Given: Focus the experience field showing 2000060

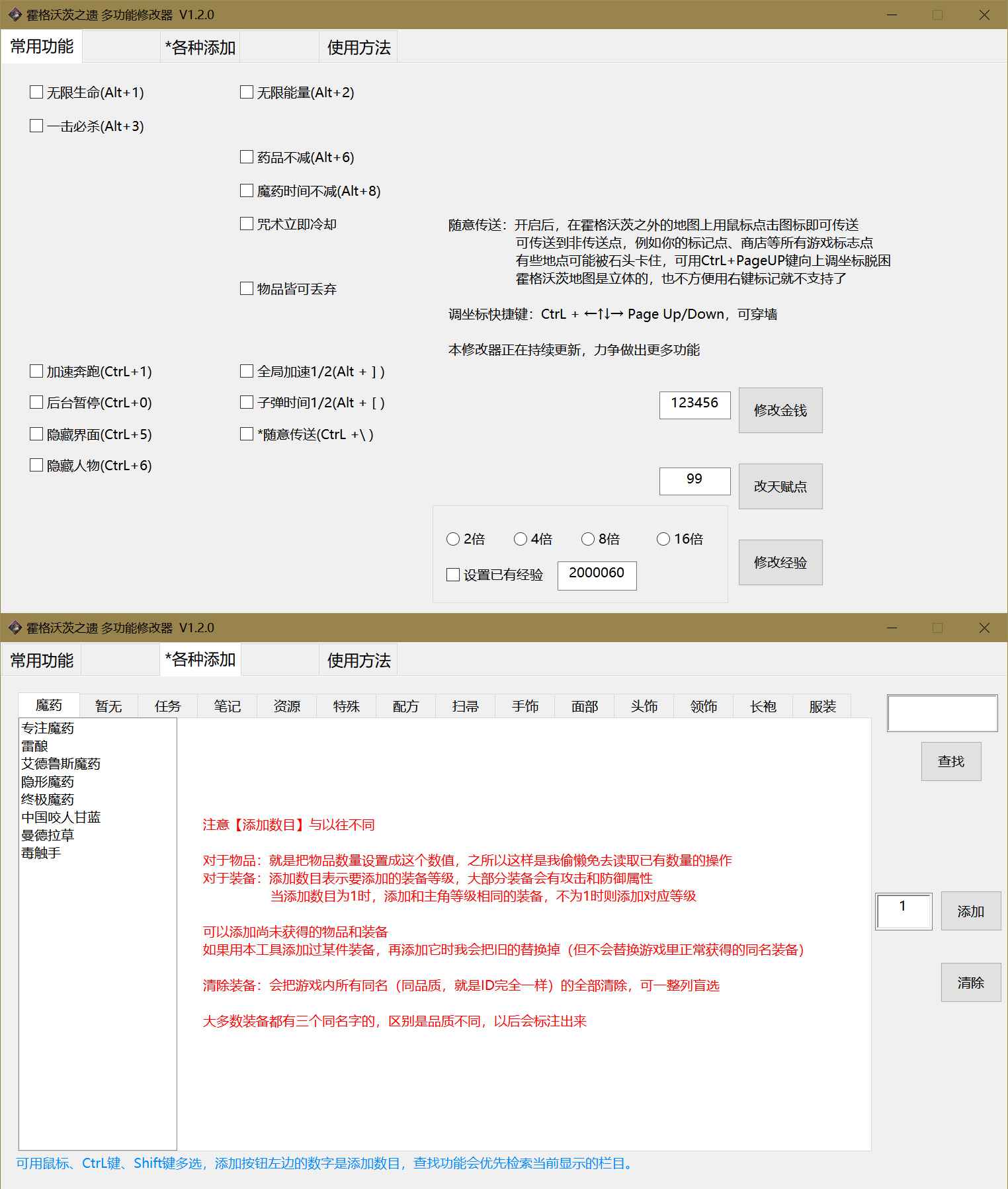Looking at the screenshot, I should [597, 575].
